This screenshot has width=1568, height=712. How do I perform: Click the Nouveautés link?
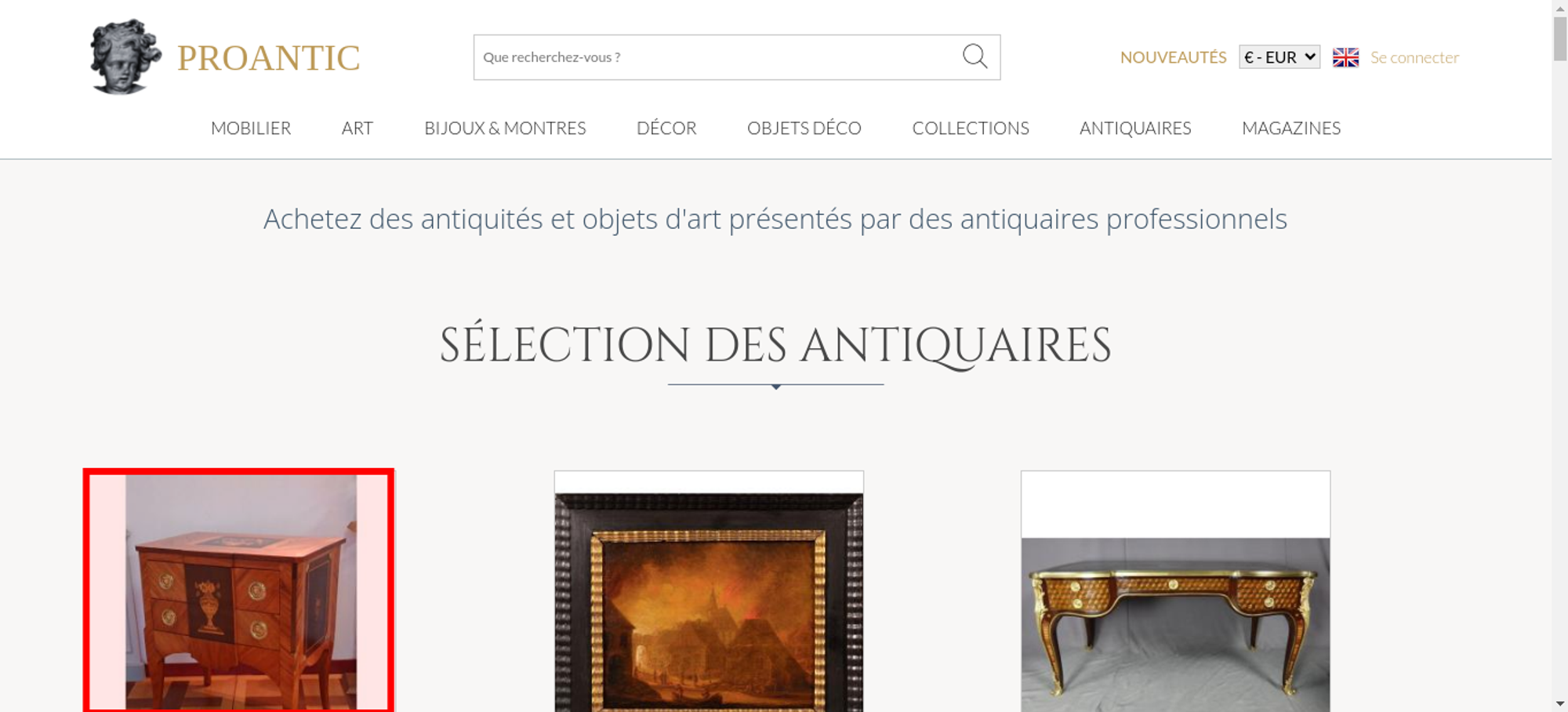click(x=1173, y=57)
